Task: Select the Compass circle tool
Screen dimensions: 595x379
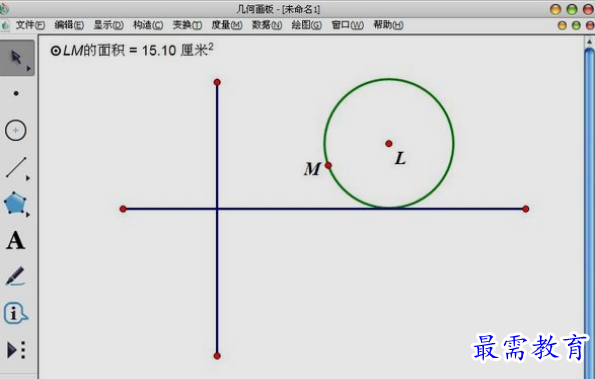Action: coord(16,131)
